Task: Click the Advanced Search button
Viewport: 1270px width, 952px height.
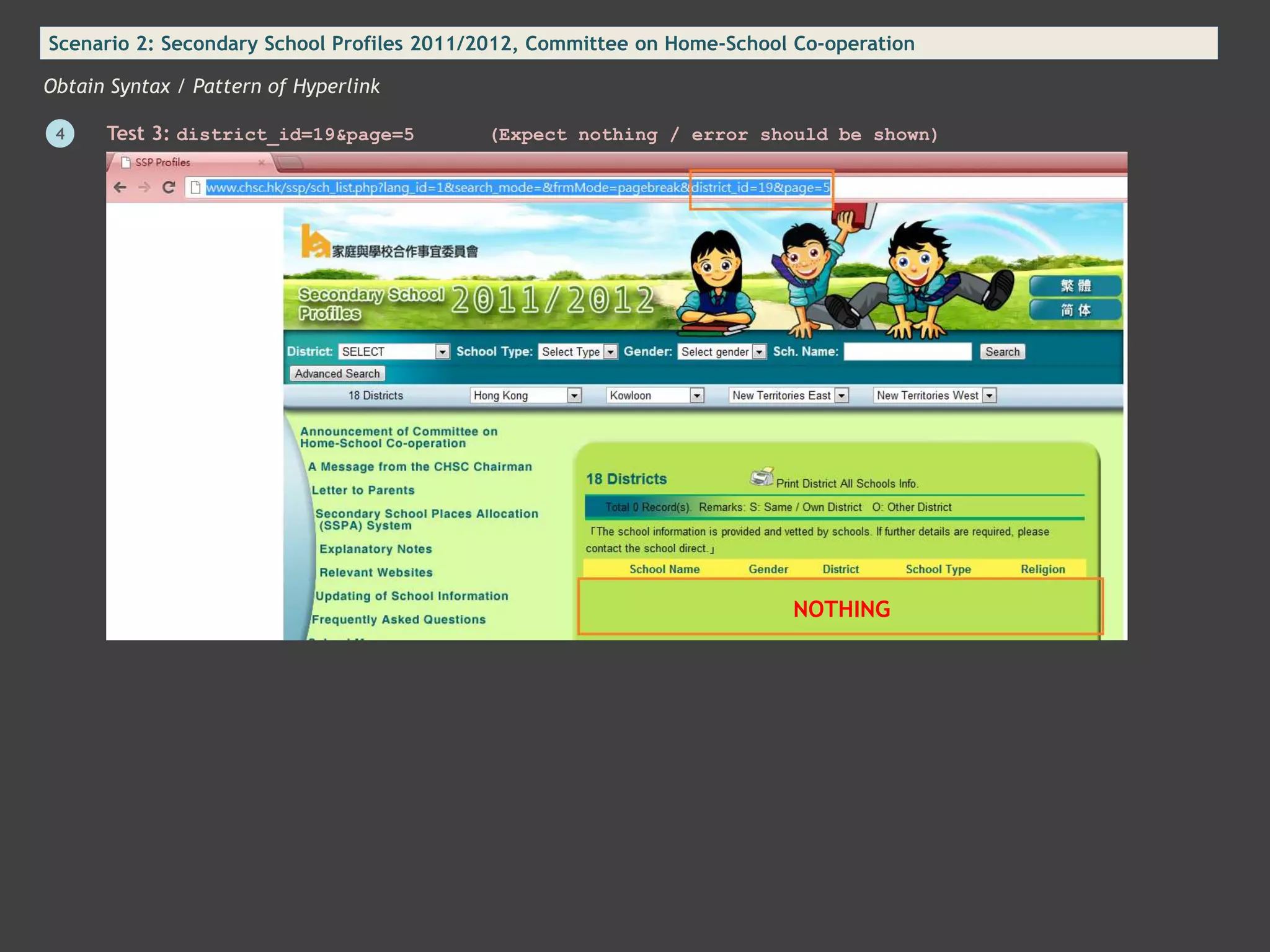Action: point(337,374)
